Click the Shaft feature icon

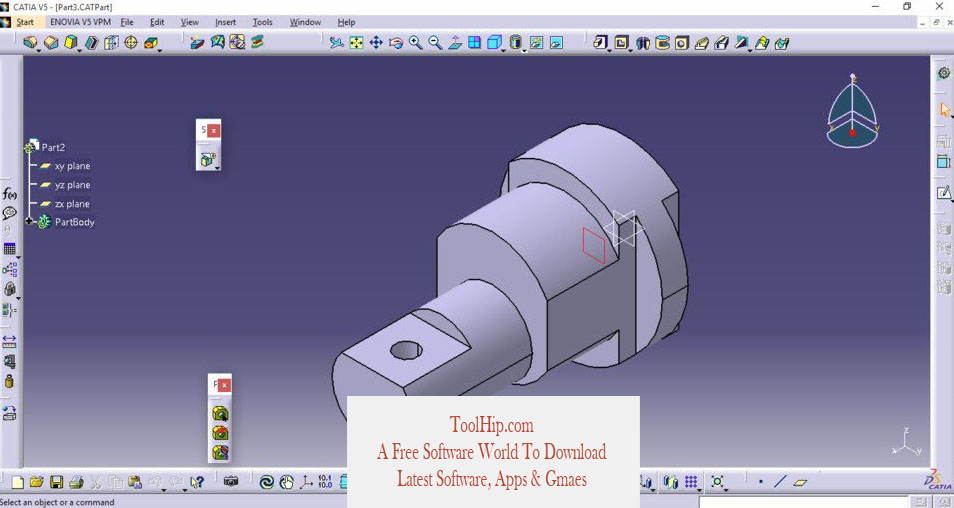[642, 43]
